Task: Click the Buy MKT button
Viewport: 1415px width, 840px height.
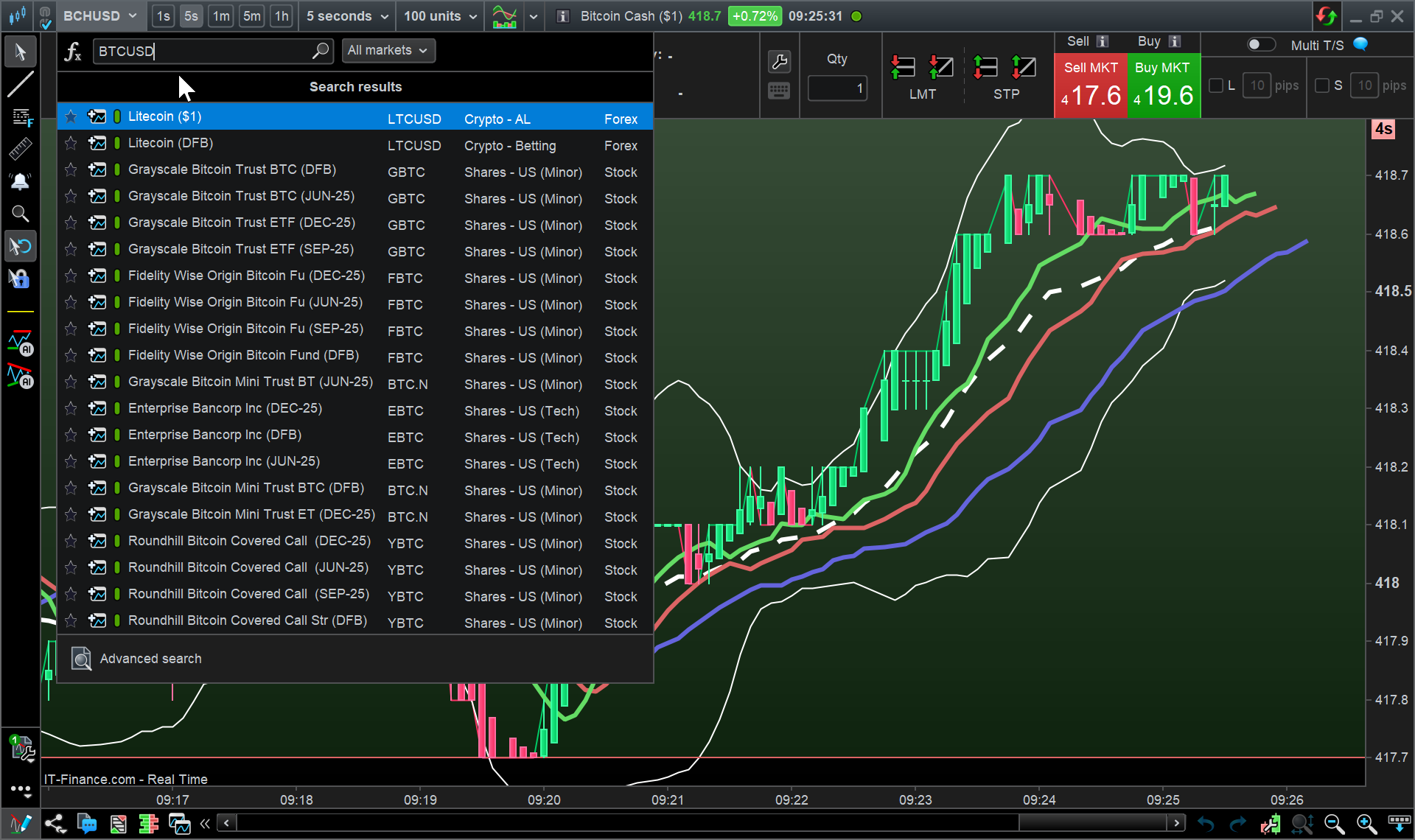Action: coord(1163,85)
